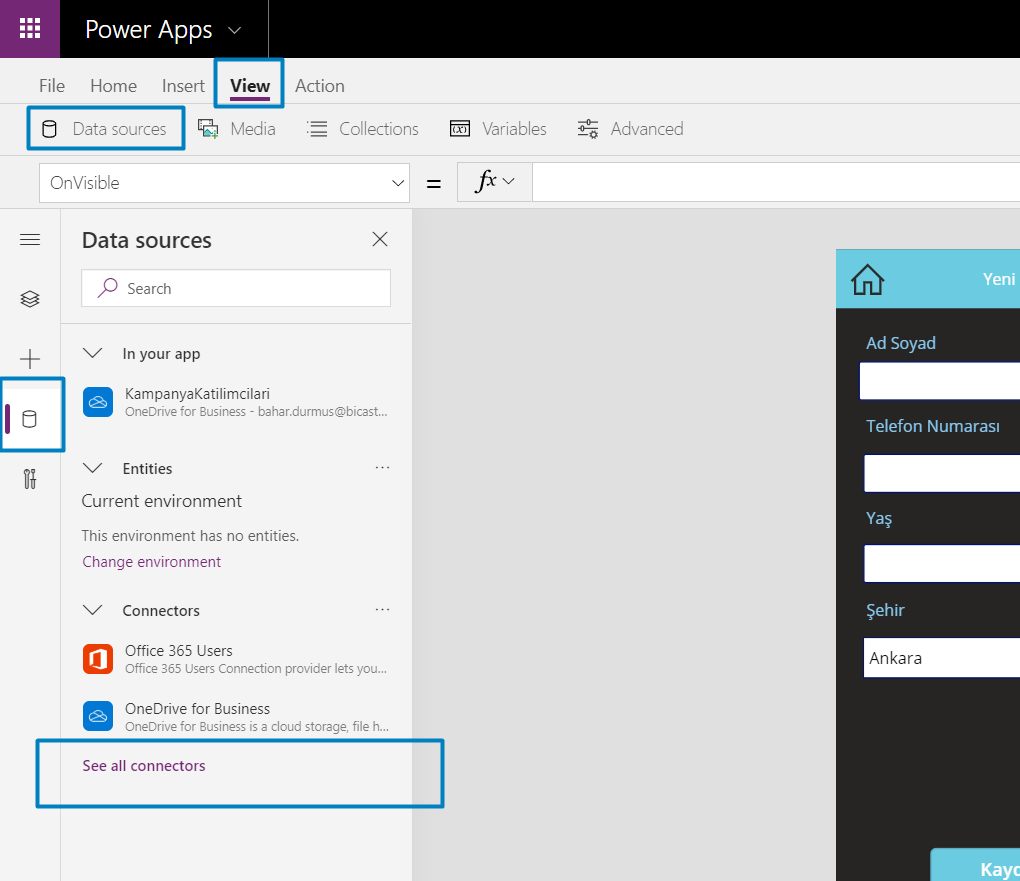Open the hamburger menu in left rail
The width and height of the screenshot is (1020, 881).
click(x=30, y=240)
